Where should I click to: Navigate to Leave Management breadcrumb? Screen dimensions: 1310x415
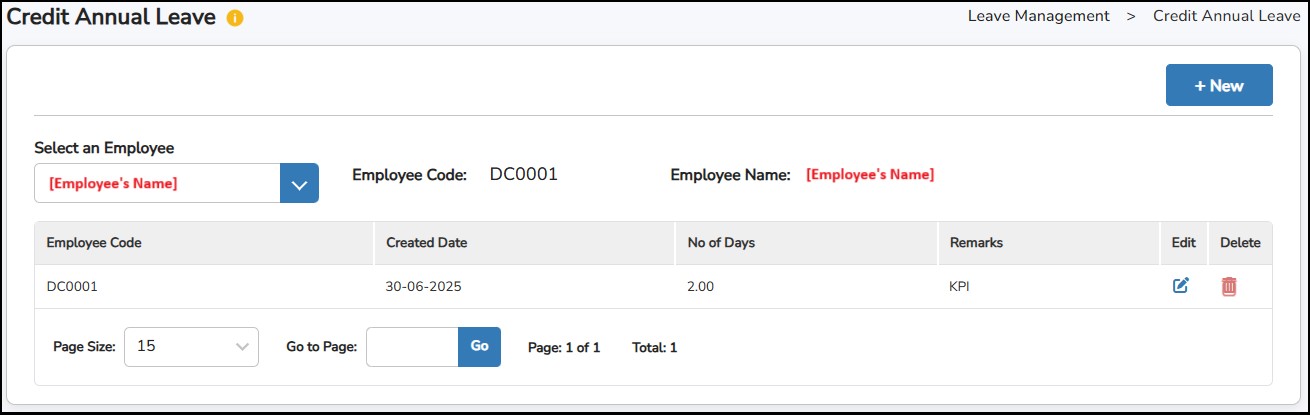click(1038, 16)
